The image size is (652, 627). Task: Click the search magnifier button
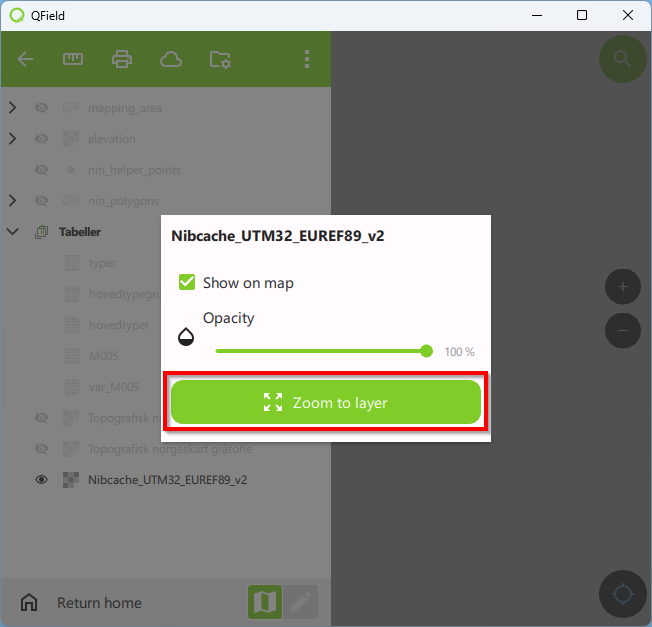[x=622, y=59]
